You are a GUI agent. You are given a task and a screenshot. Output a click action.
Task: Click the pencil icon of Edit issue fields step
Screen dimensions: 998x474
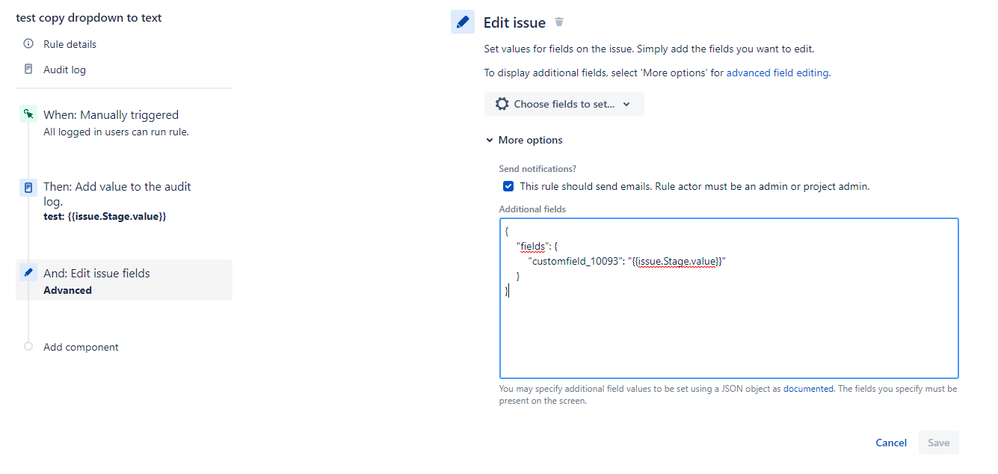[x=28, y=272]
